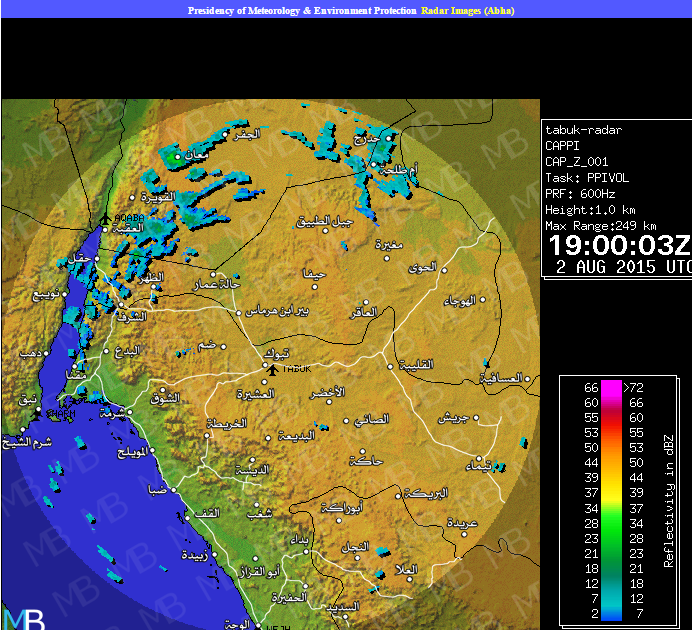Screen dimensions: 692x630
Task: Click the '19:00:03Z' timestamp
Action: click(x=619, y=245)
